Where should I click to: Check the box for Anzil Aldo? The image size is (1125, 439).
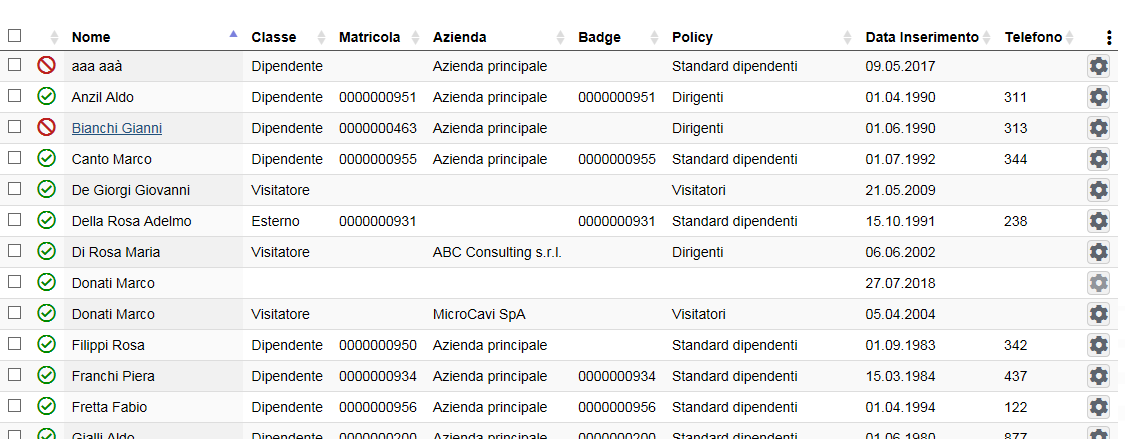(14, 96)
